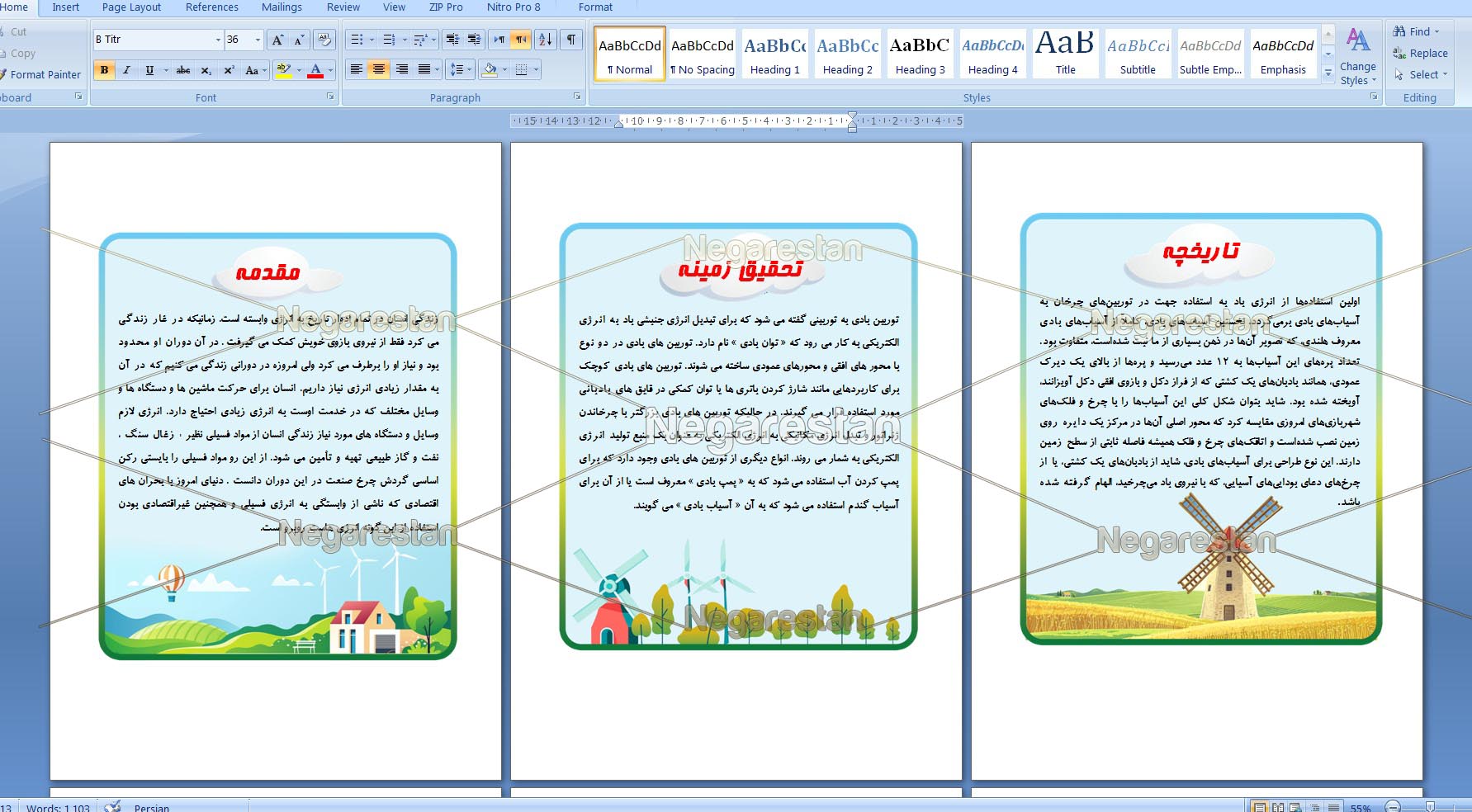This screenshot has height=812, width=1472.
Task: Toggle Italic formatting
Action: pyautogui.click(x=126, y=70)
